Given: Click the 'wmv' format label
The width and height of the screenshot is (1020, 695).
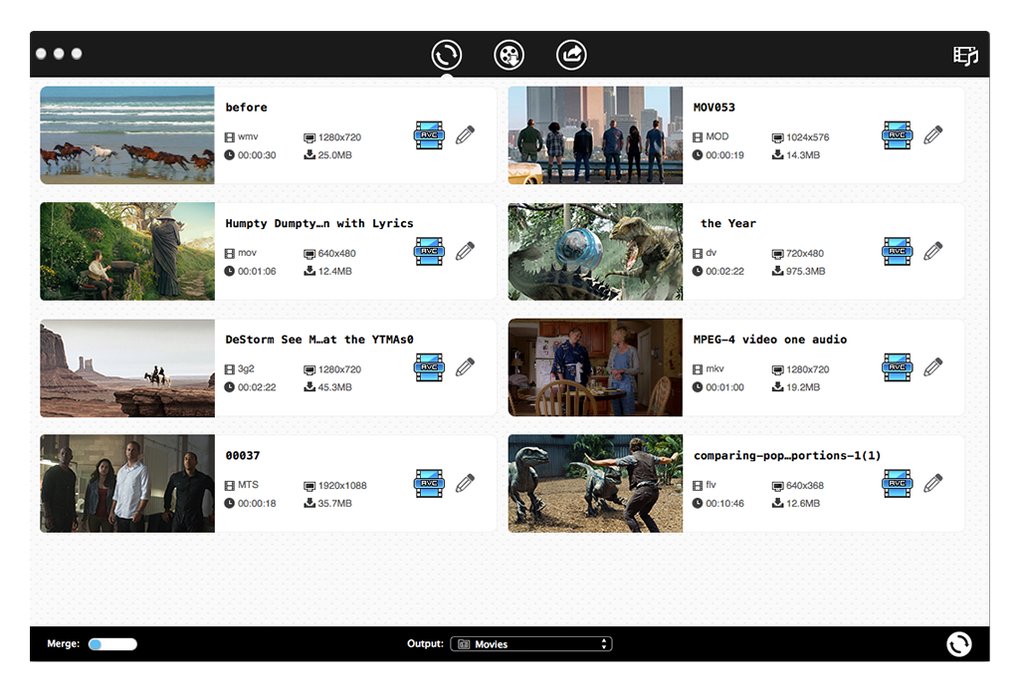Looking at the screenshot, I should [248, 137].
